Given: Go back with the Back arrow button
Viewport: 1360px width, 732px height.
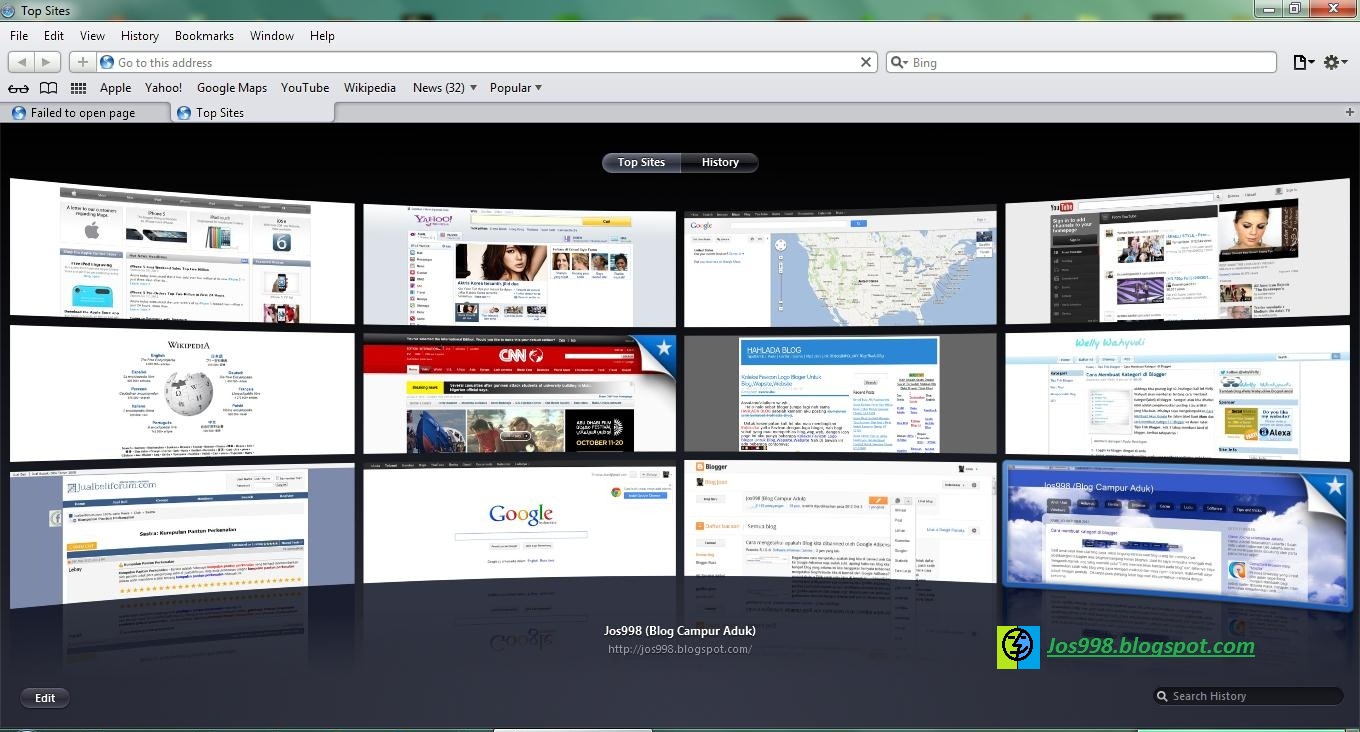Looking at the screenshot, I should pyautogui.click(x=22, y=62).
